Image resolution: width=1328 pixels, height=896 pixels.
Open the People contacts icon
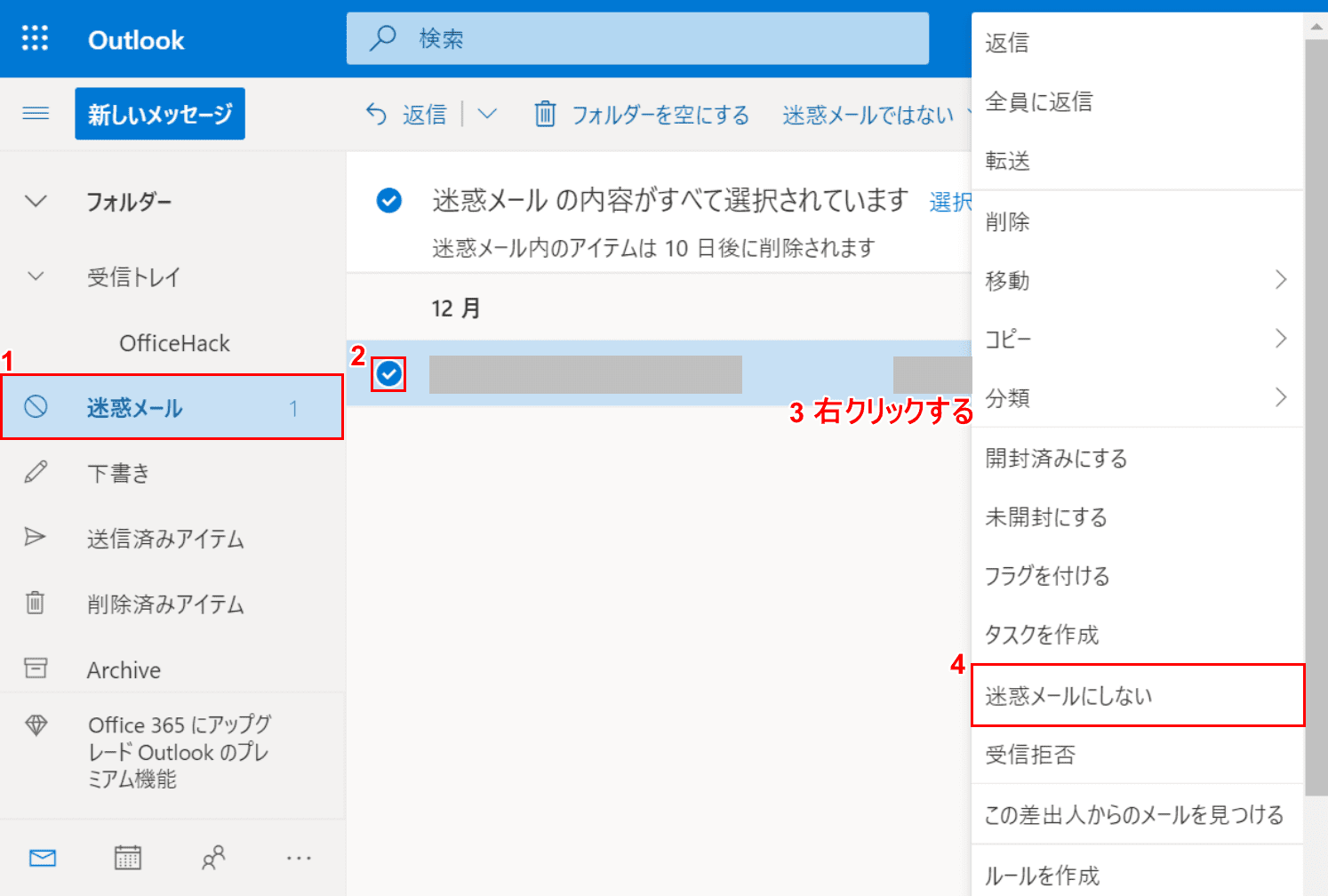tap(213, 858)
